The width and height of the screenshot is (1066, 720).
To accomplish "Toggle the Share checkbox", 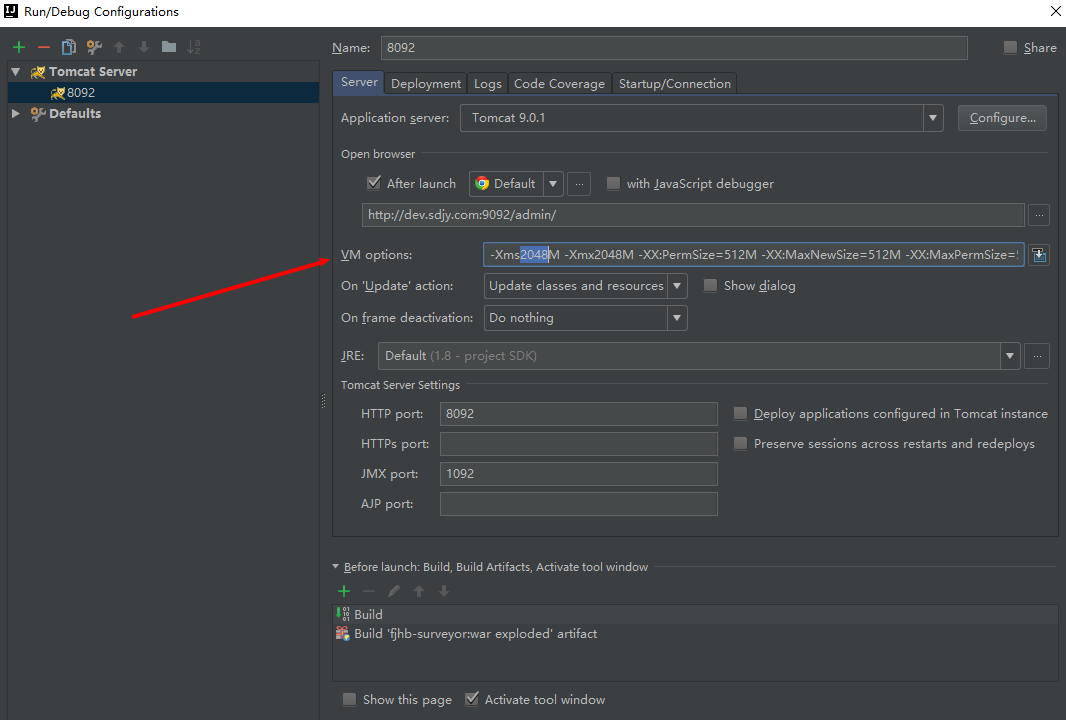I will click(x=1010, y=48).
